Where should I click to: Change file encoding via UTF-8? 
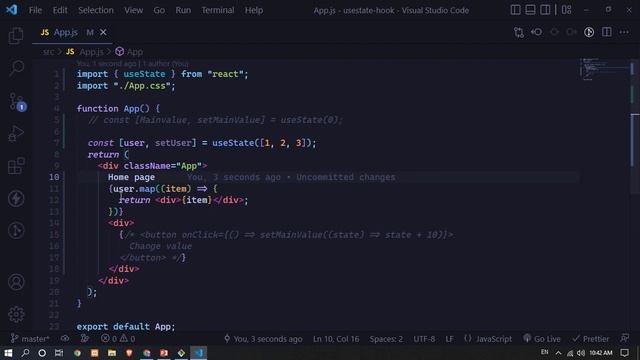[x=424, y=339]
